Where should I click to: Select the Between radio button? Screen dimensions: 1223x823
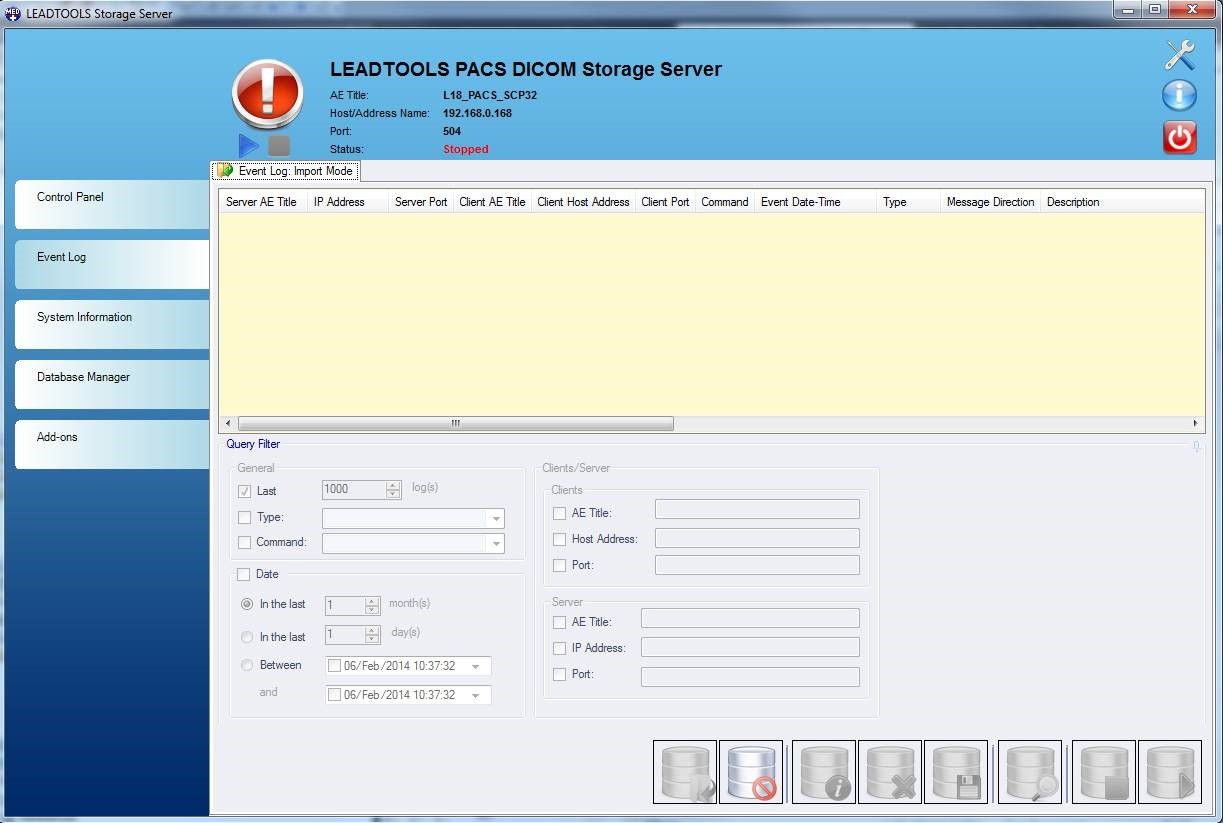[247, 665]
